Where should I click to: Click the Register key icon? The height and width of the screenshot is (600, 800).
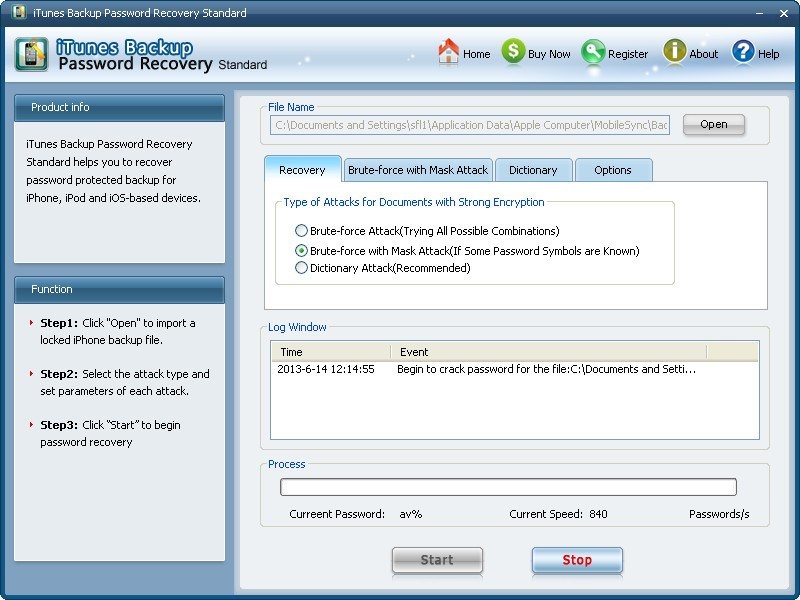click(x=593, y=52)
